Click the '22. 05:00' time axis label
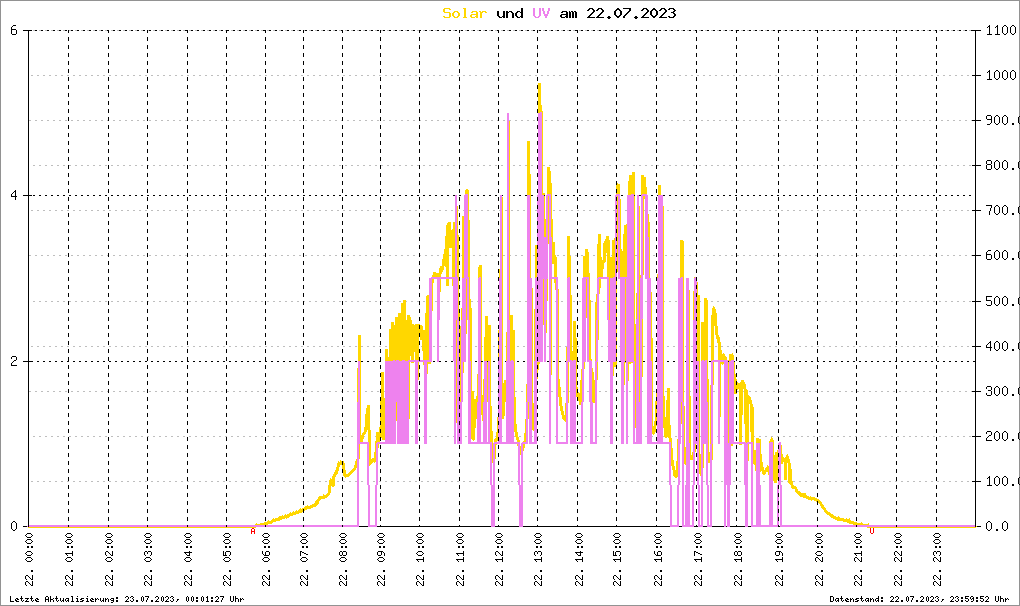This screenshot has width=1020, height=606. (x=226, y=560)
